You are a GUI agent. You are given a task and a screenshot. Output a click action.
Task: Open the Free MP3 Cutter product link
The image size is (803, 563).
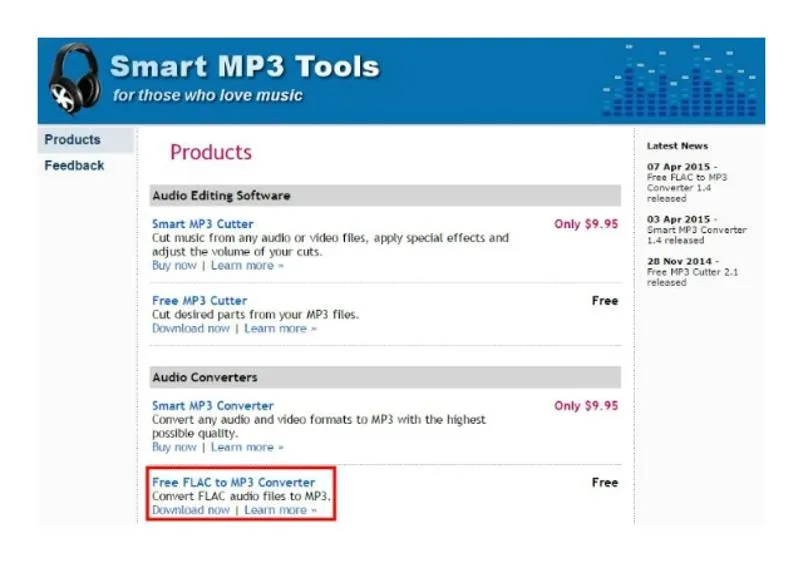point(199,301)
